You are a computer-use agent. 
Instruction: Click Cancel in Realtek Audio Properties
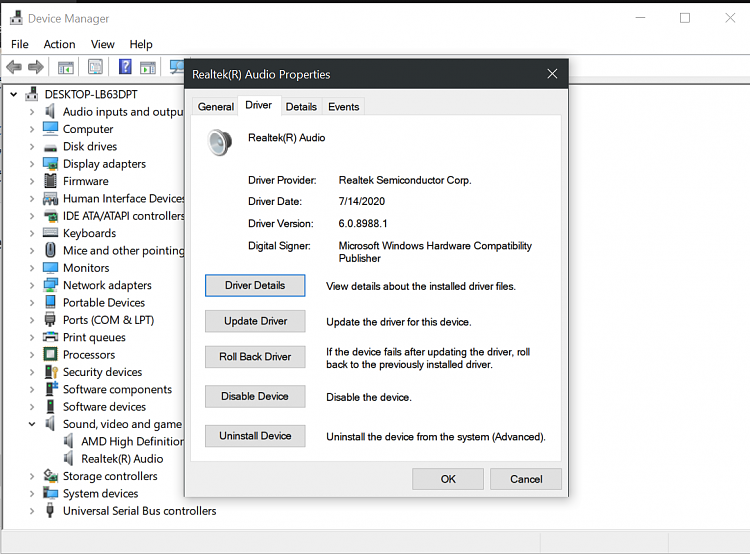coord(526,479)
